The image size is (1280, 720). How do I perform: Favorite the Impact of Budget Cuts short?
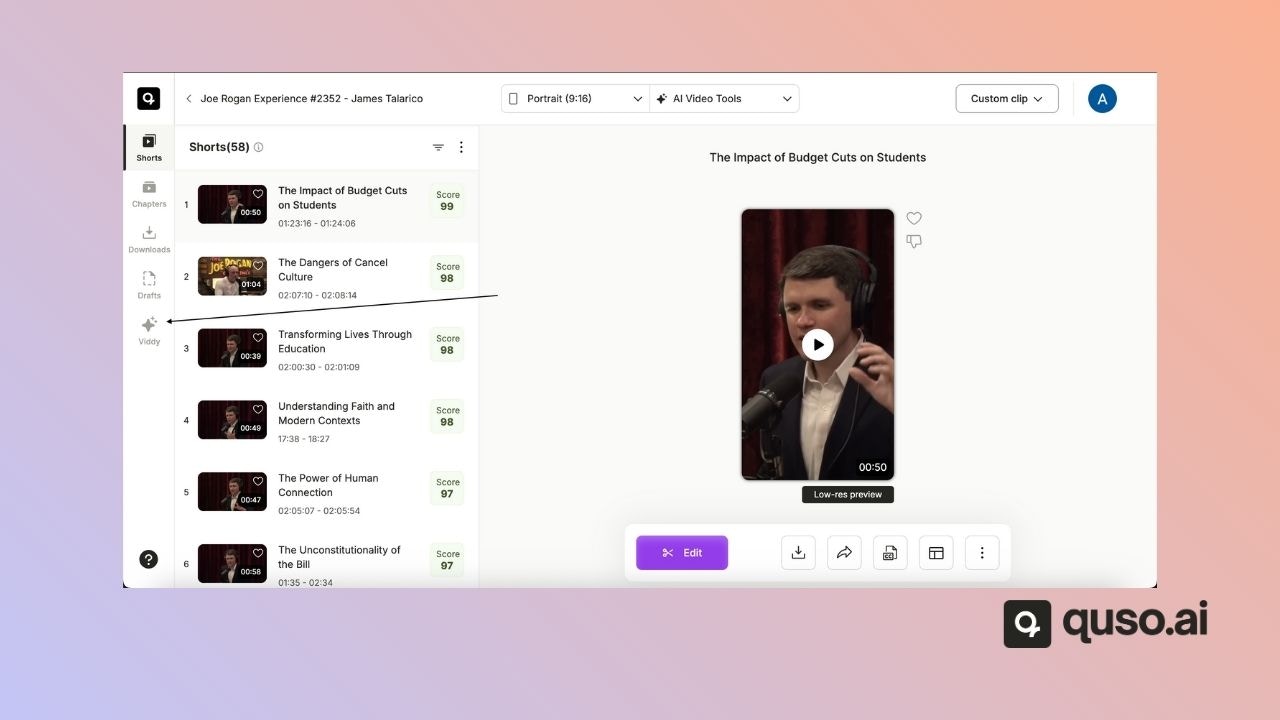pyautogui.click(x=258, y=194)
